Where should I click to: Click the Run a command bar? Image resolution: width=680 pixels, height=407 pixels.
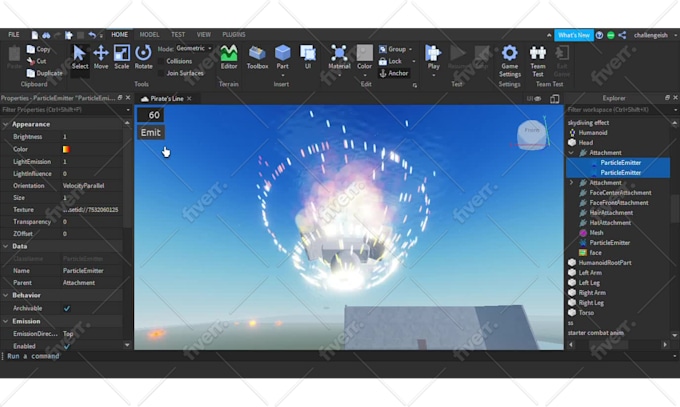point(338,356)
